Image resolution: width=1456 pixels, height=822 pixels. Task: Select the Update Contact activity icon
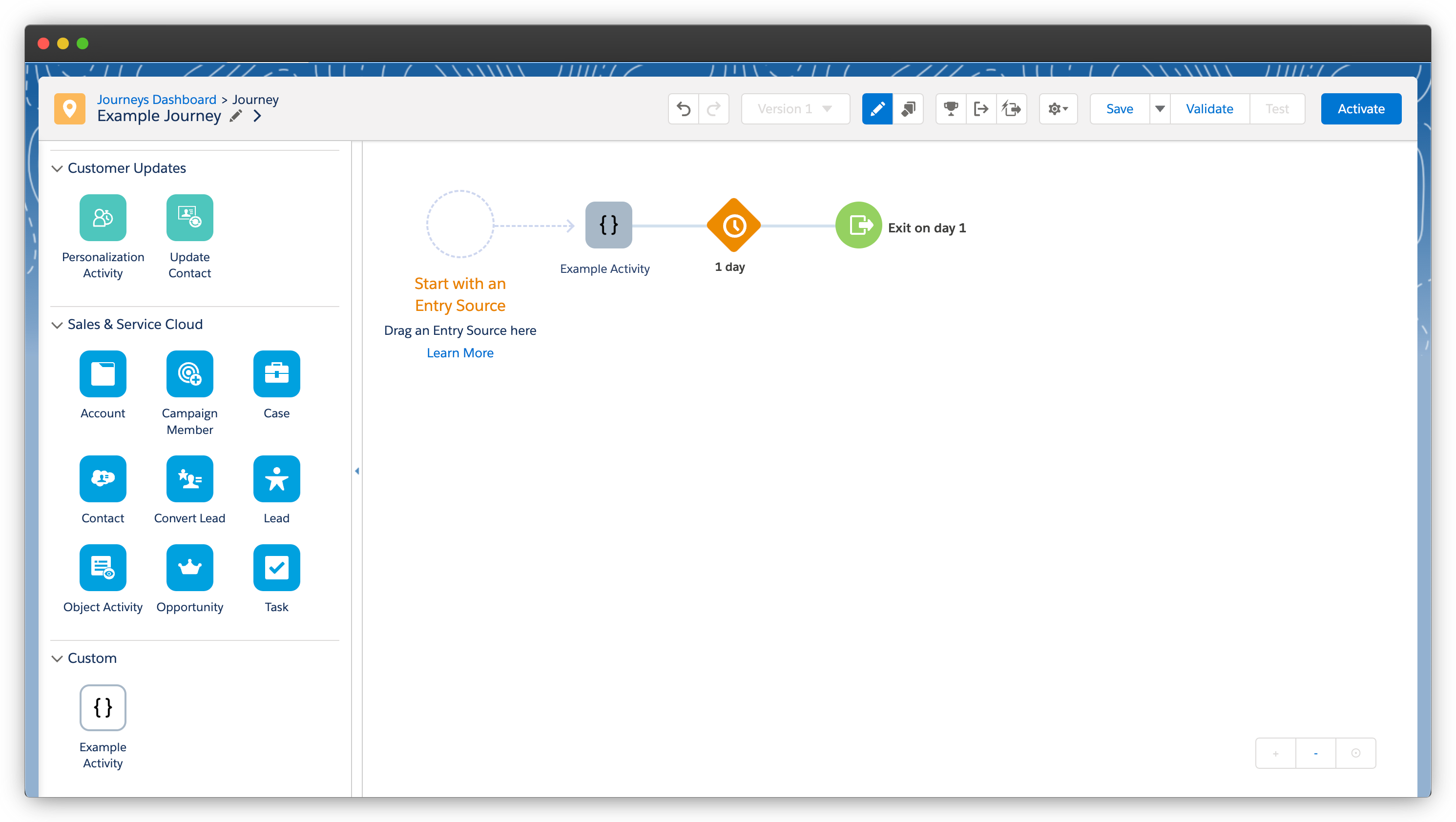(x=190, y=218)
